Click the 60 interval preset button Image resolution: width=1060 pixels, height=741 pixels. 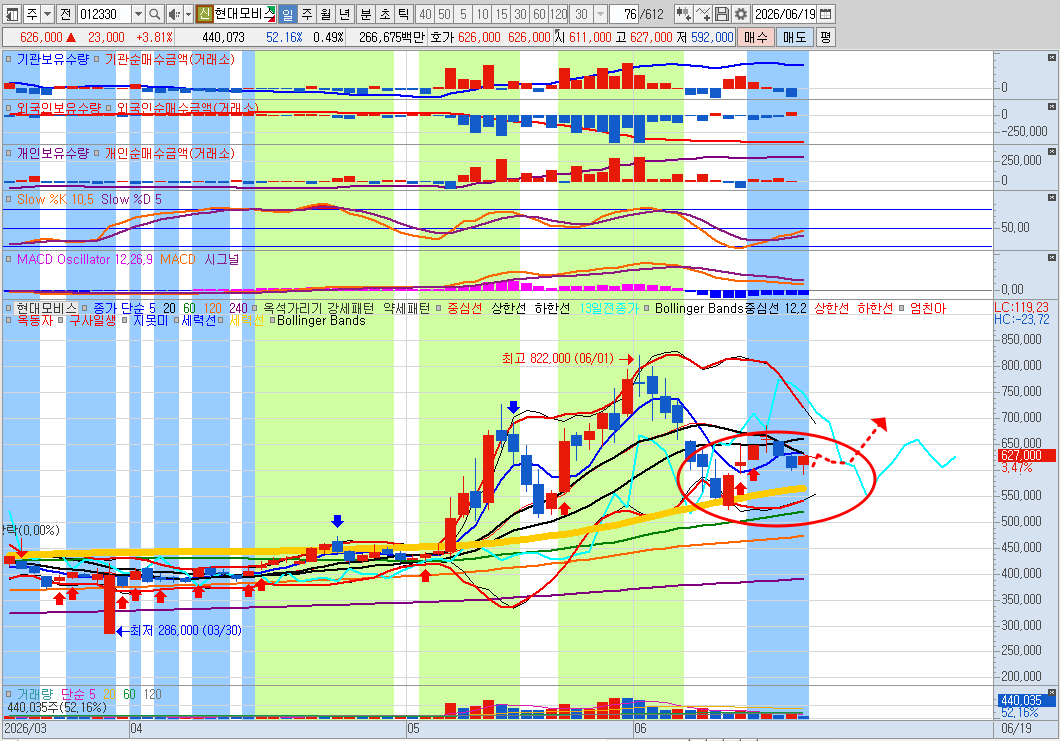pos(539,14)
